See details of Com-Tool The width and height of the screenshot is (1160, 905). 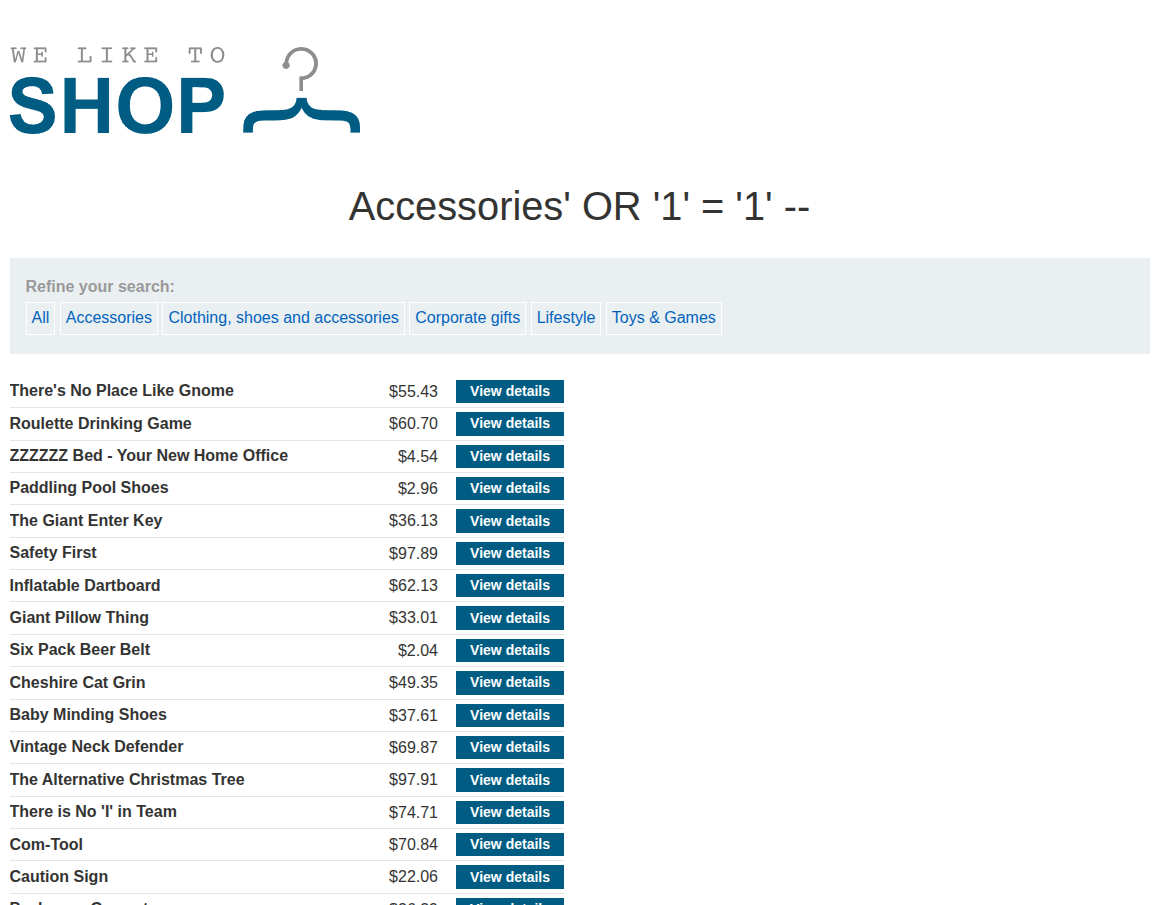[x=510, y=844]
